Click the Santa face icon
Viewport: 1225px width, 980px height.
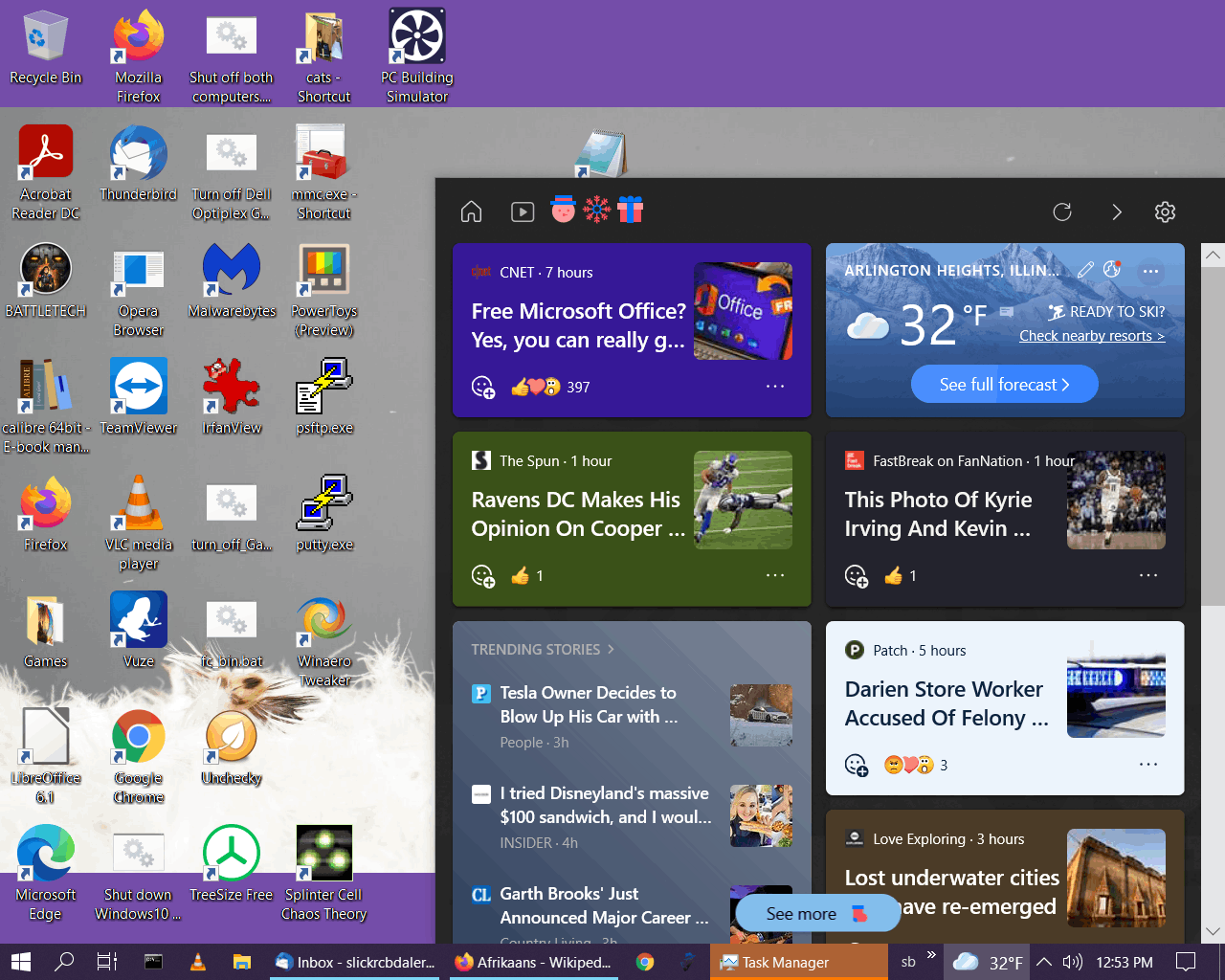[564, 210]
